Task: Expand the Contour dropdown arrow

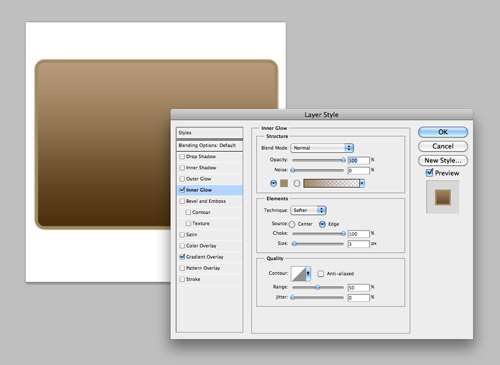Action: 308,274
